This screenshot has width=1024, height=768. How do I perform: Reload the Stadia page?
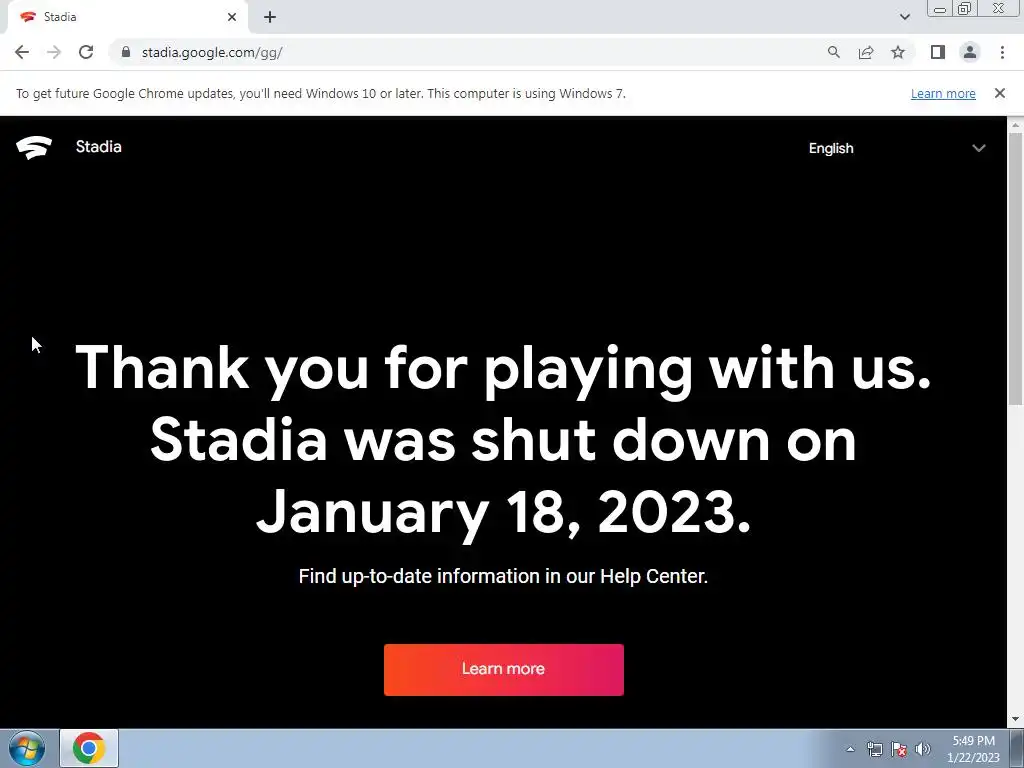tap(86, 52)
